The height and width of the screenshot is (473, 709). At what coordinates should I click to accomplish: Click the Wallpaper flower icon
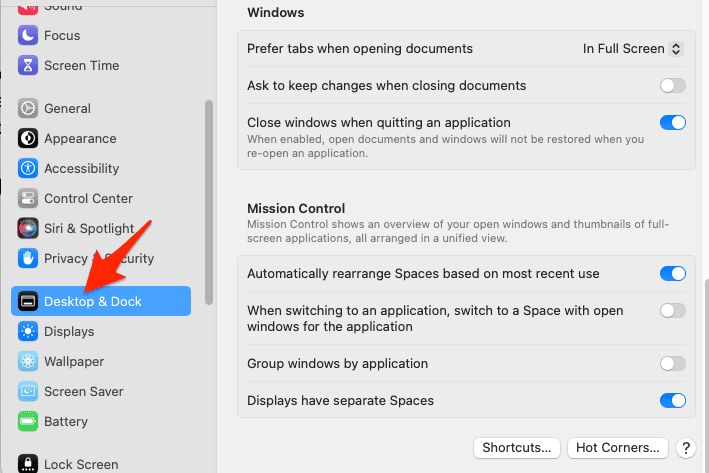[28, 362]
